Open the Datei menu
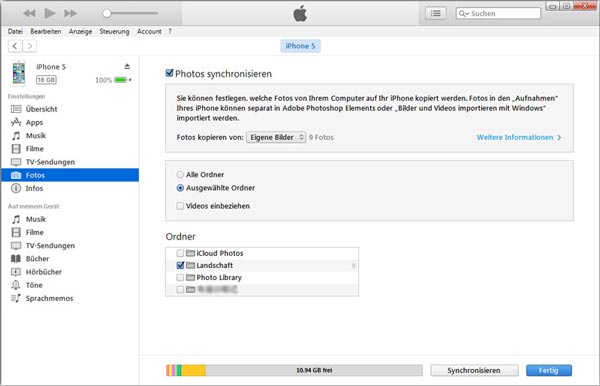Image resolution: width=600 pixels, height=386 pixels. point(15,31)
